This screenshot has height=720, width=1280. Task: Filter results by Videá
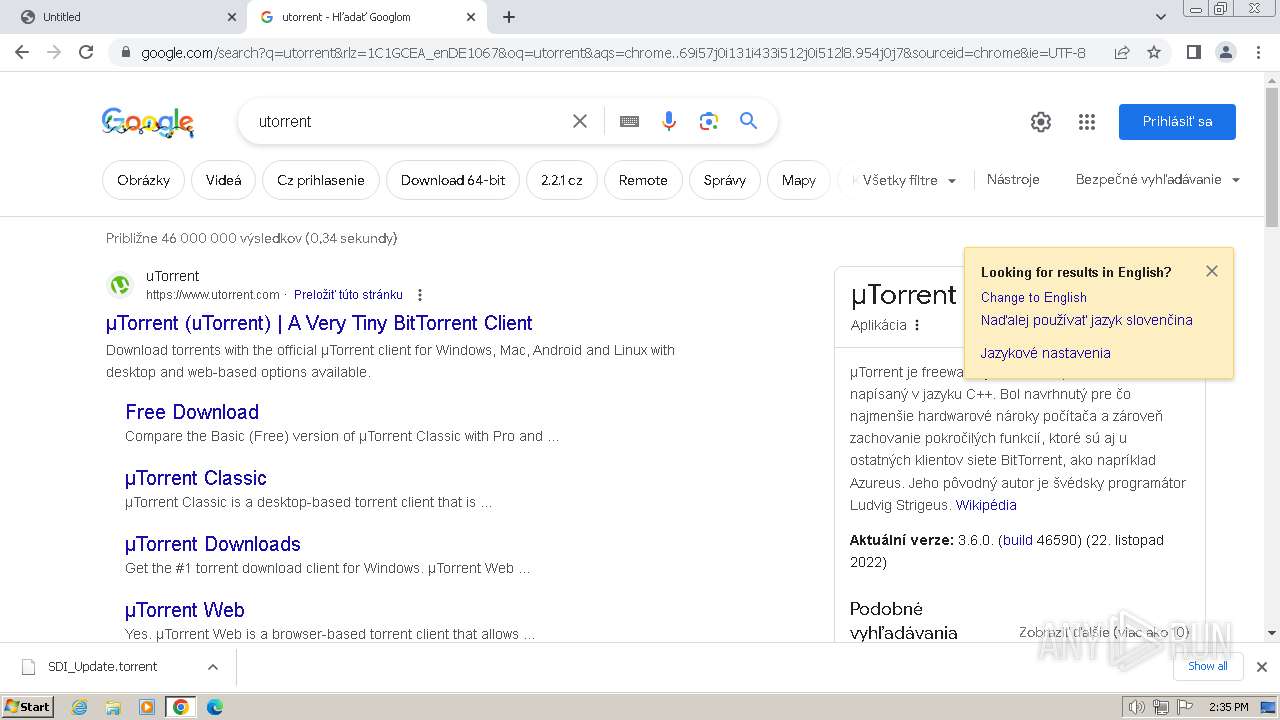pos(224,180)
